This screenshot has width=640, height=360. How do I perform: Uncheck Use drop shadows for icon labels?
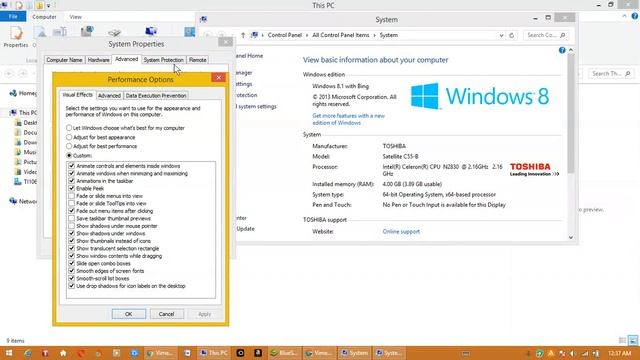71,286
